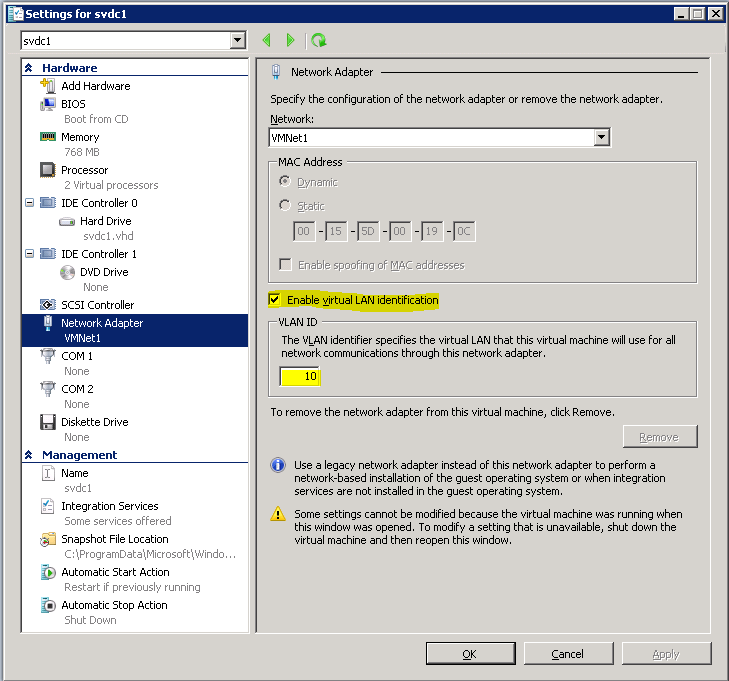
Task: Select Shut Down under Automatic Stop Action
Action: tap(90, 620)
